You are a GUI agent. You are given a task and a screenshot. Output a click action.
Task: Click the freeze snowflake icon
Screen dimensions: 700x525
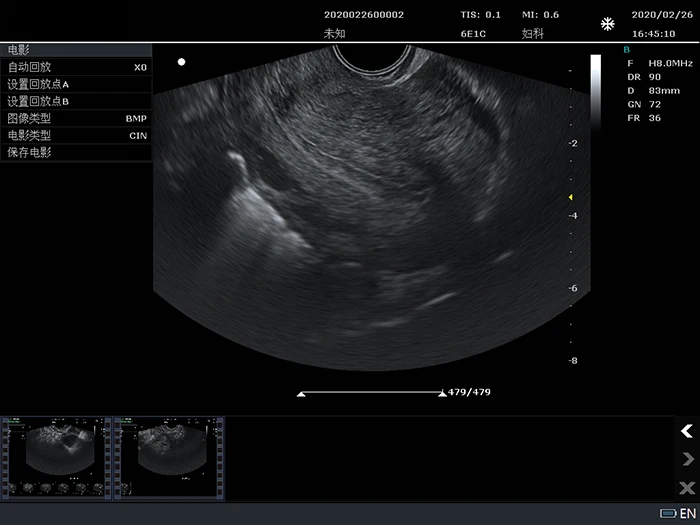[x=607, y=24]
